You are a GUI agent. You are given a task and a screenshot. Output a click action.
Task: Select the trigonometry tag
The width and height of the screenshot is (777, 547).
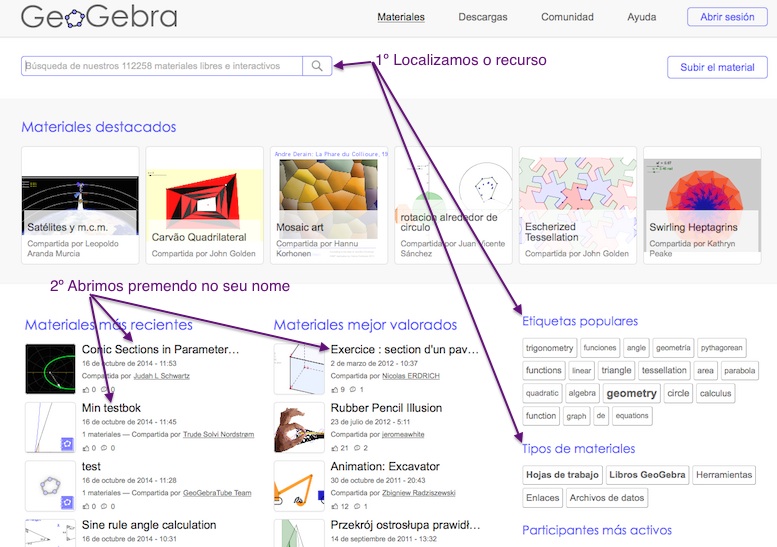tap(550, 348)
